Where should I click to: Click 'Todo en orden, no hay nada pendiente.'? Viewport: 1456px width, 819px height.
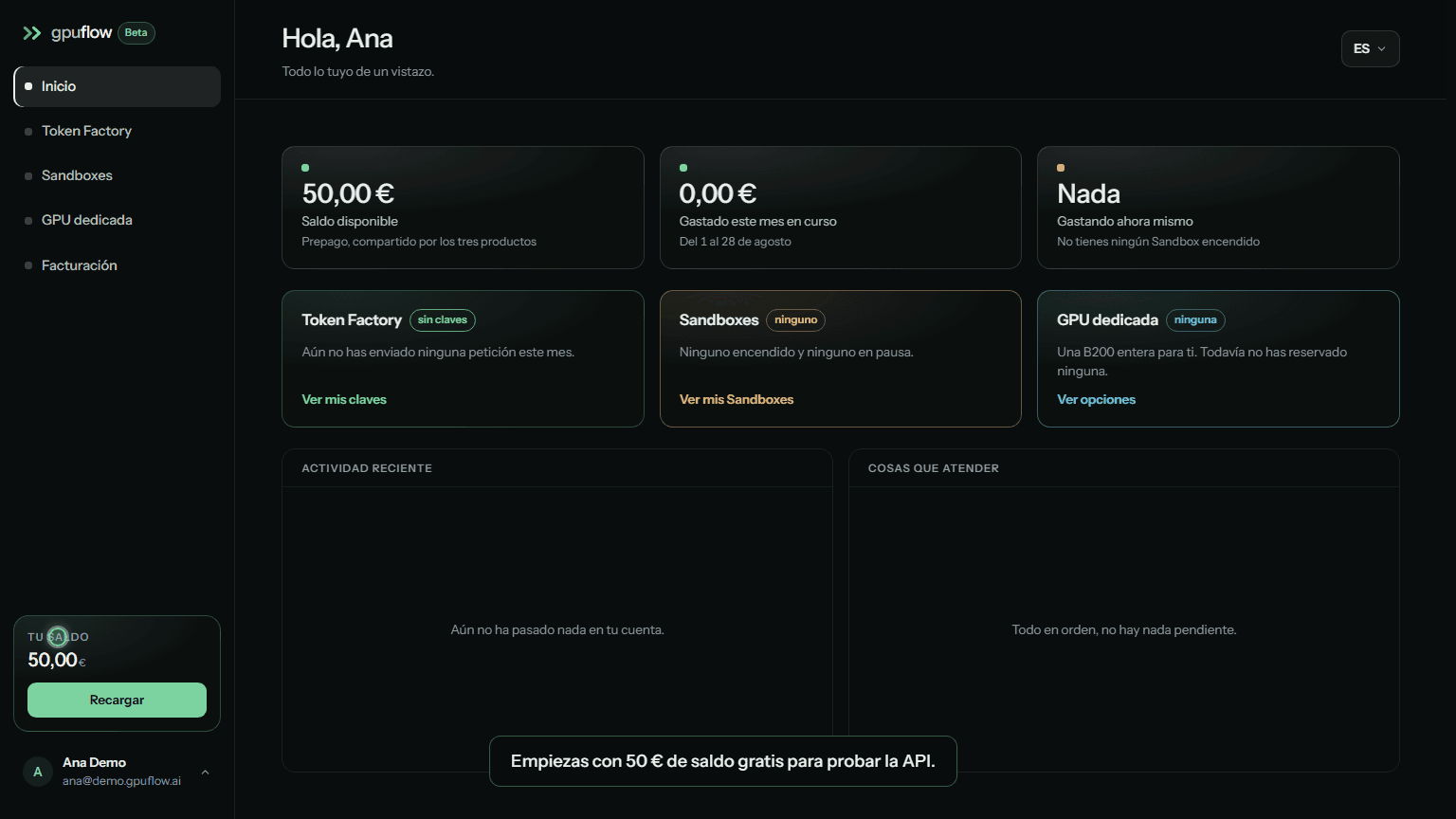point(1124,629)
